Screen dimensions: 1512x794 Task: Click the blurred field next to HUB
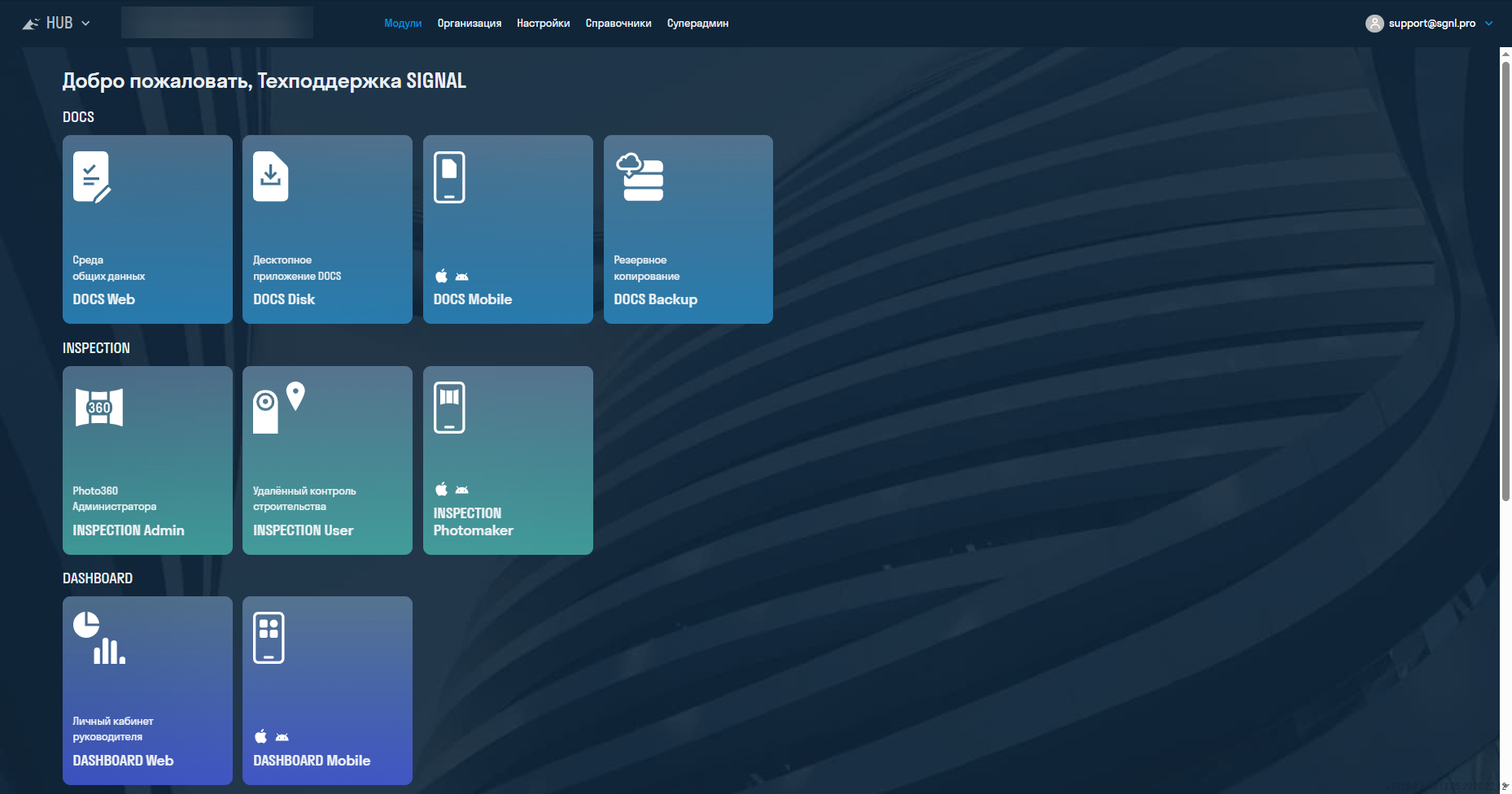(x=217, y=23)
